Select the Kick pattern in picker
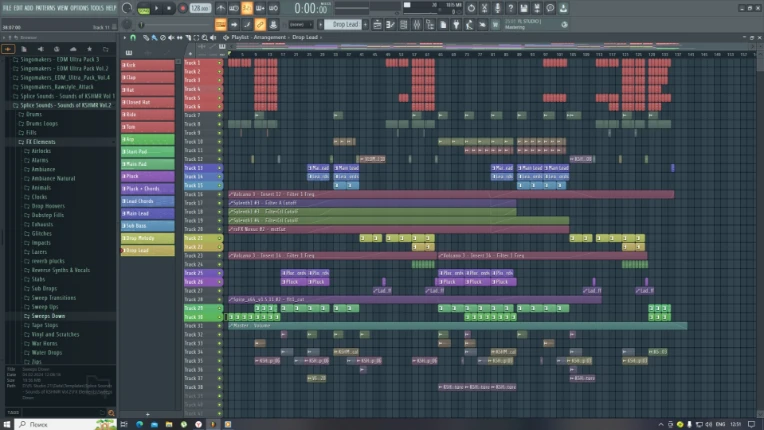 click(148, 65)
